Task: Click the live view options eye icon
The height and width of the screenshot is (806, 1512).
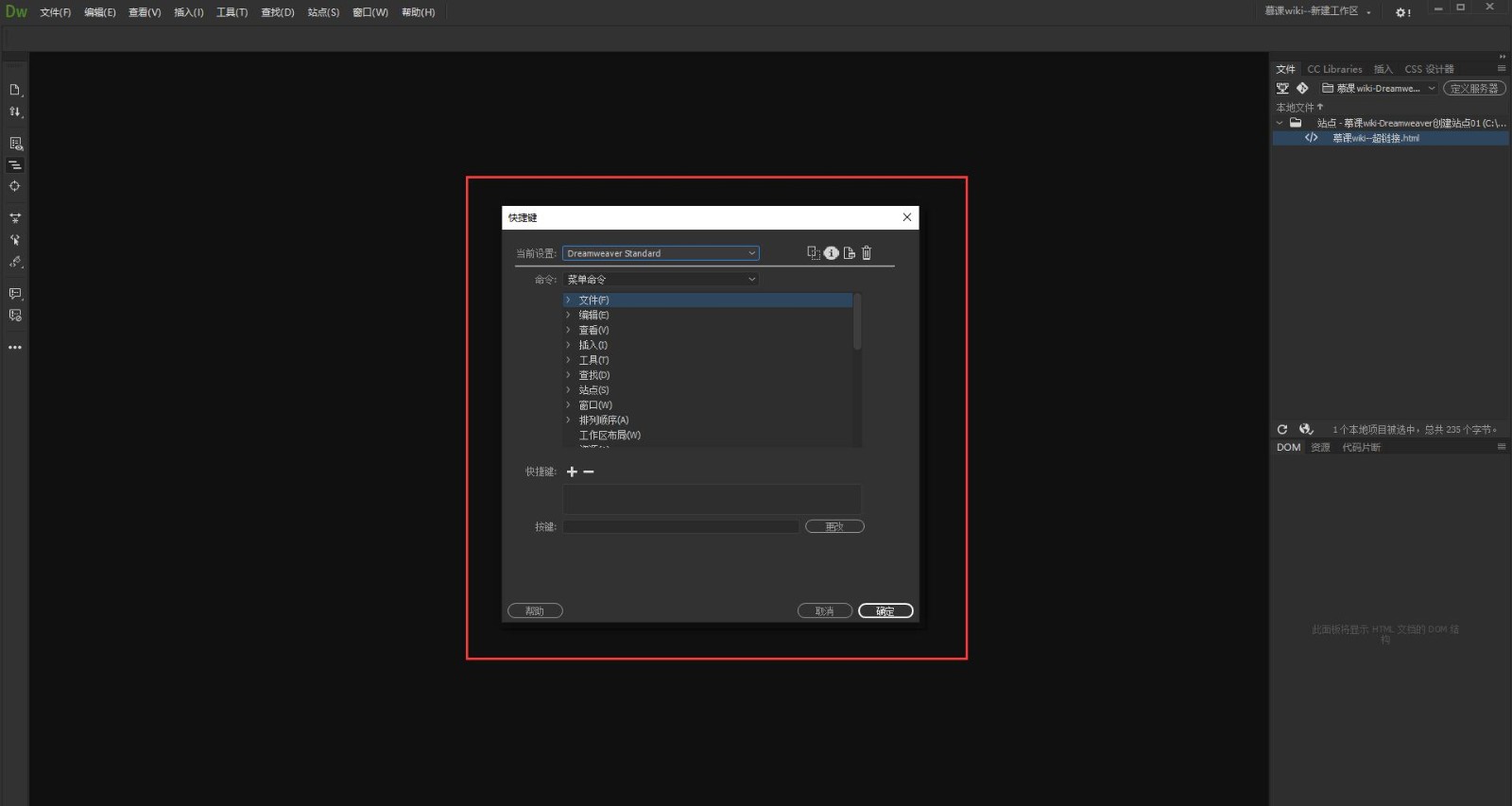Action: point(14,144)
